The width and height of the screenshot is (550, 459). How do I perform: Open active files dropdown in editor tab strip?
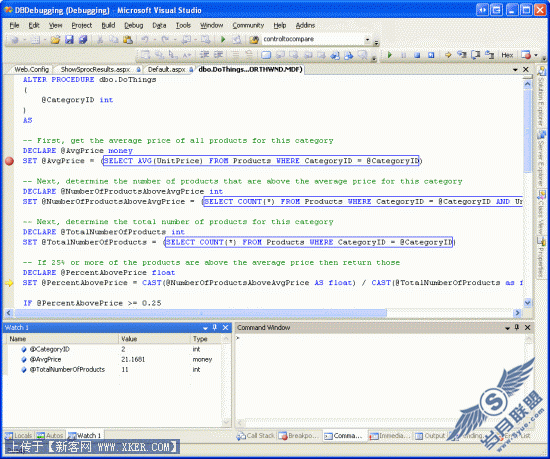(x=515, y=69)
